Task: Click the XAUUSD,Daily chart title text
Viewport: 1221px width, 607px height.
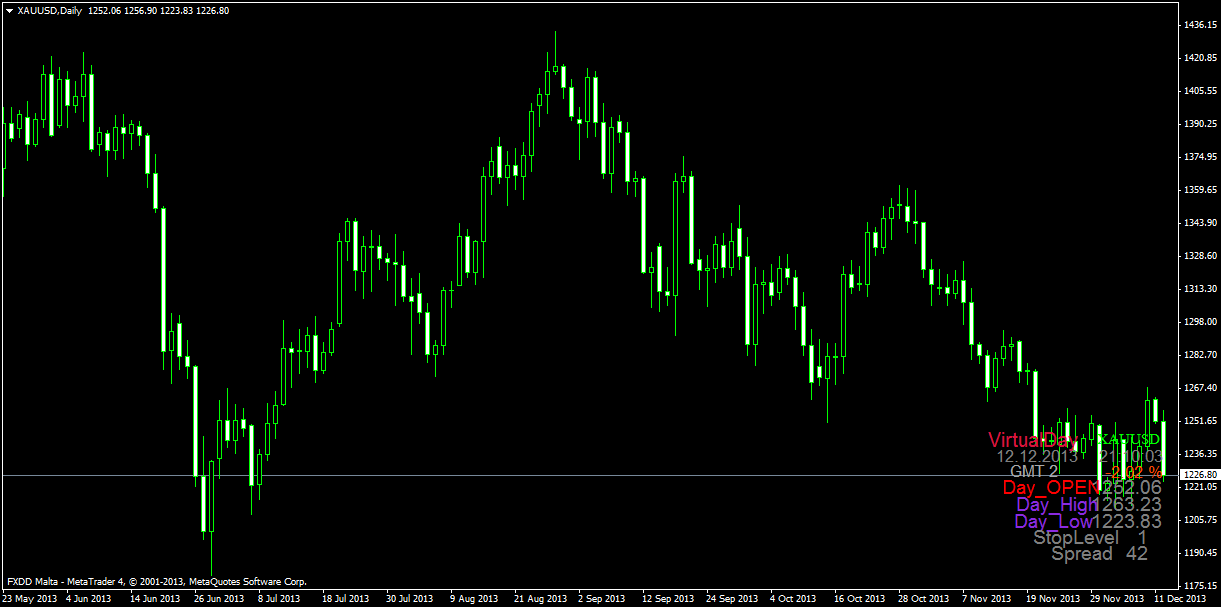Action: click(50, 10)
